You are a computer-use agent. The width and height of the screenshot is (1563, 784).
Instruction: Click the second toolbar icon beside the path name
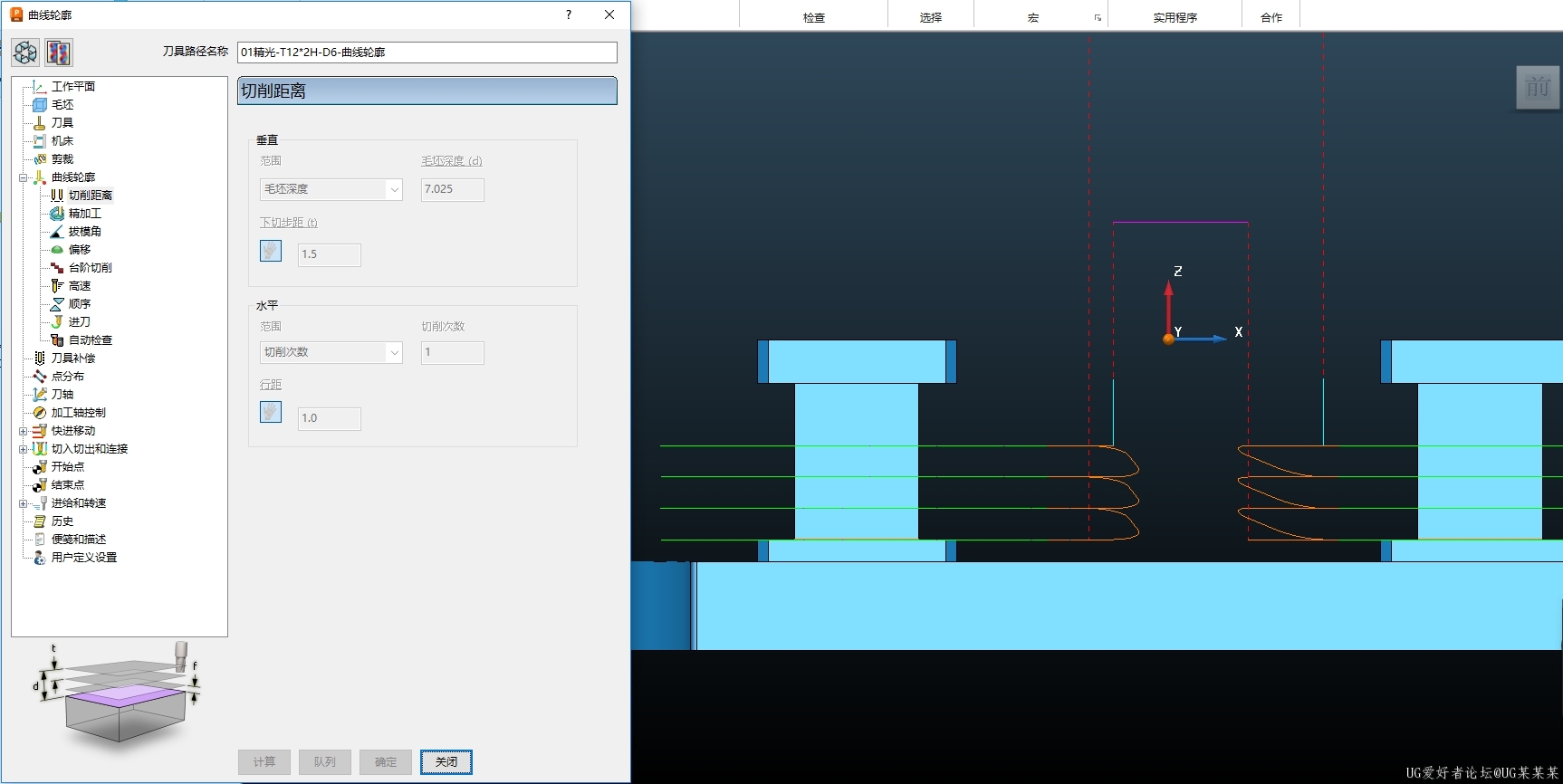[59, 53]
